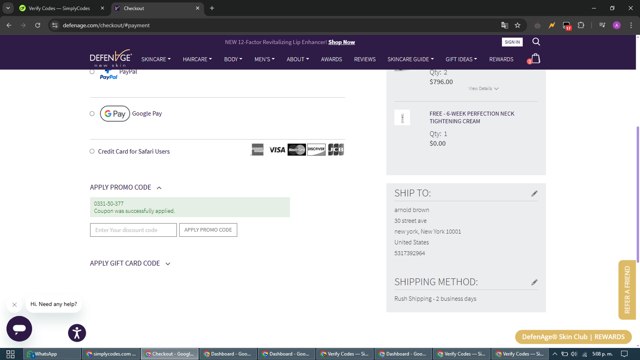
Task: Click the DefenAge logo
Action: tap(111, 58)
